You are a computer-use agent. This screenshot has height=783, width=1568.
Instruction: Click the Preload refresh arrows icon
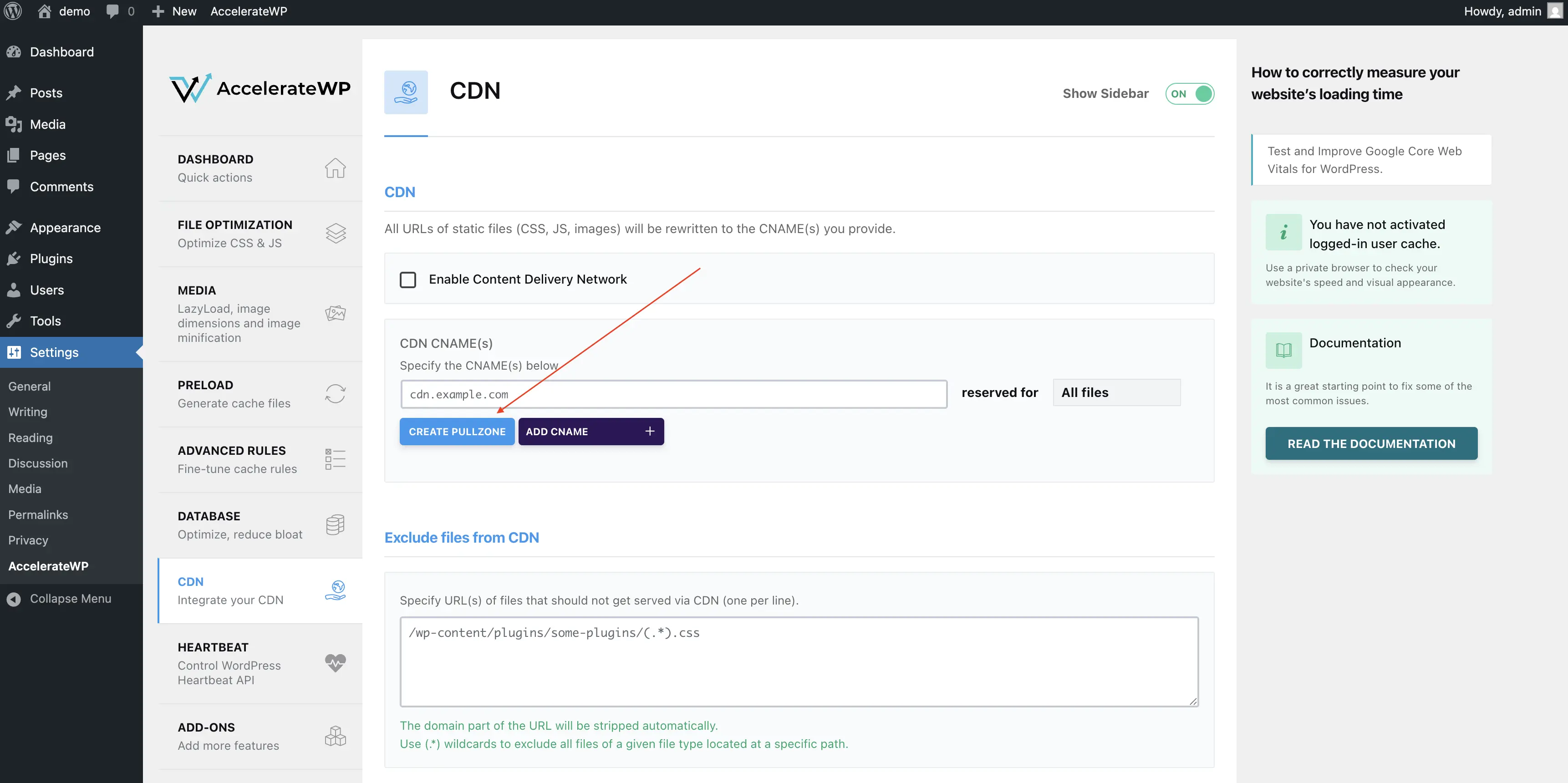pos(335,394)
